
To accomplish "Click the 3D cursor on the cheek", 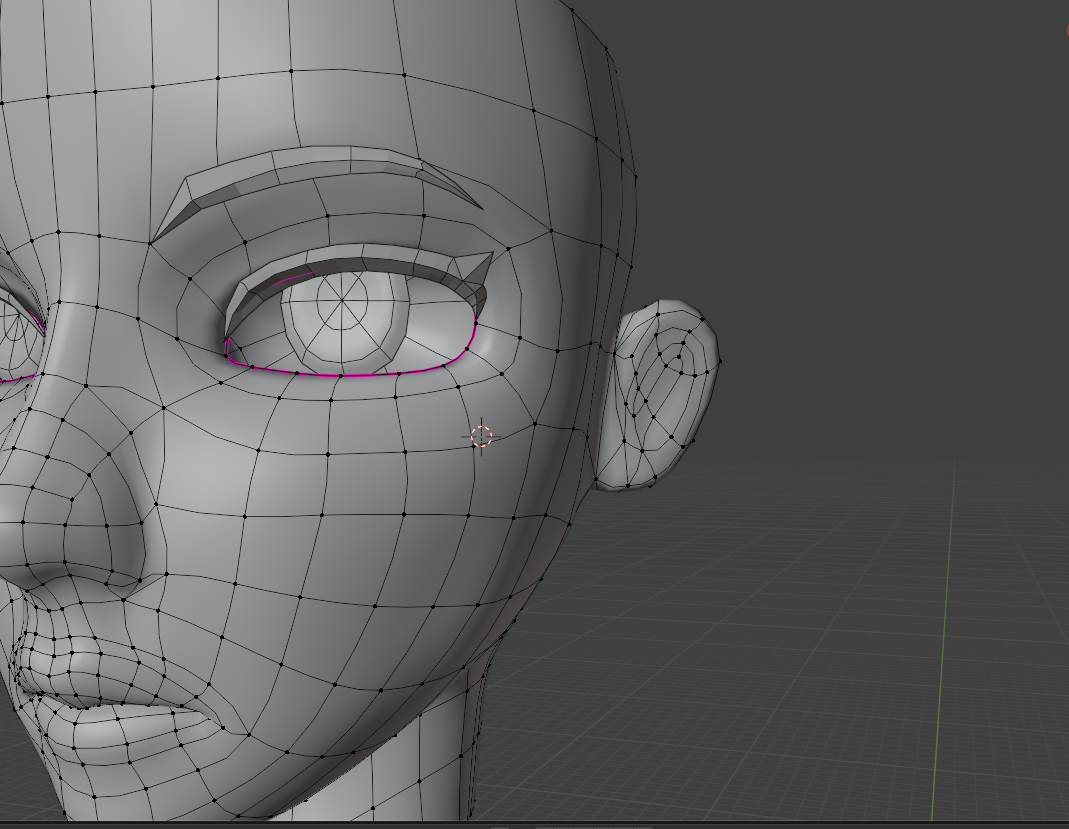I will click(481, 436).
